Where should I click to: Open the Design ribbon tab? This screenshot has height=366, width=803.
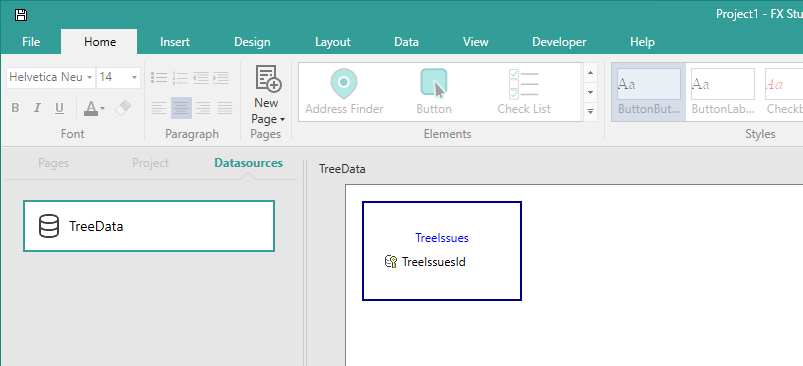(252, 42)
